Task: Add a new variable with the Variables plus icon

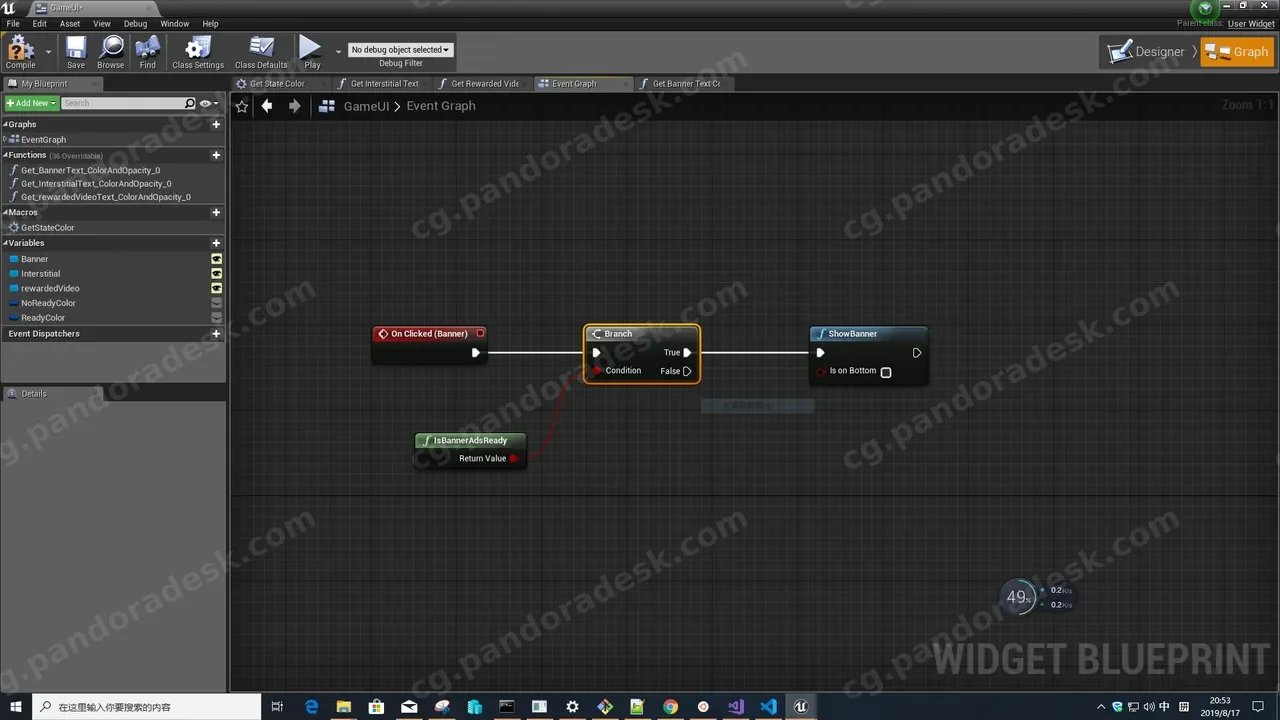Action: (216, 243)
